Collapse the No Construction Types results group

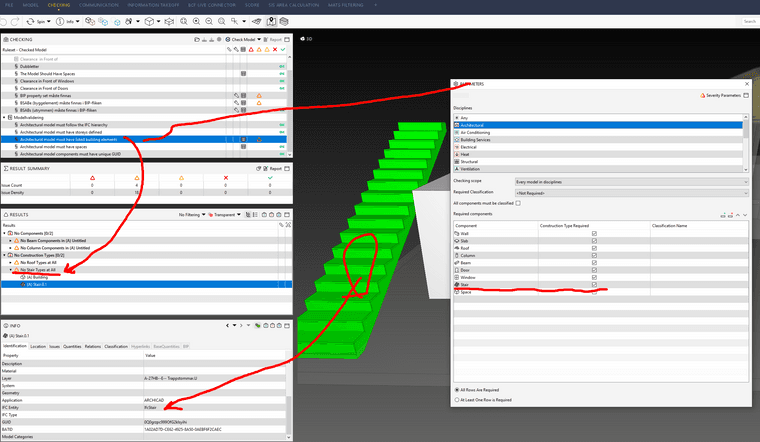tap(5, 255)
